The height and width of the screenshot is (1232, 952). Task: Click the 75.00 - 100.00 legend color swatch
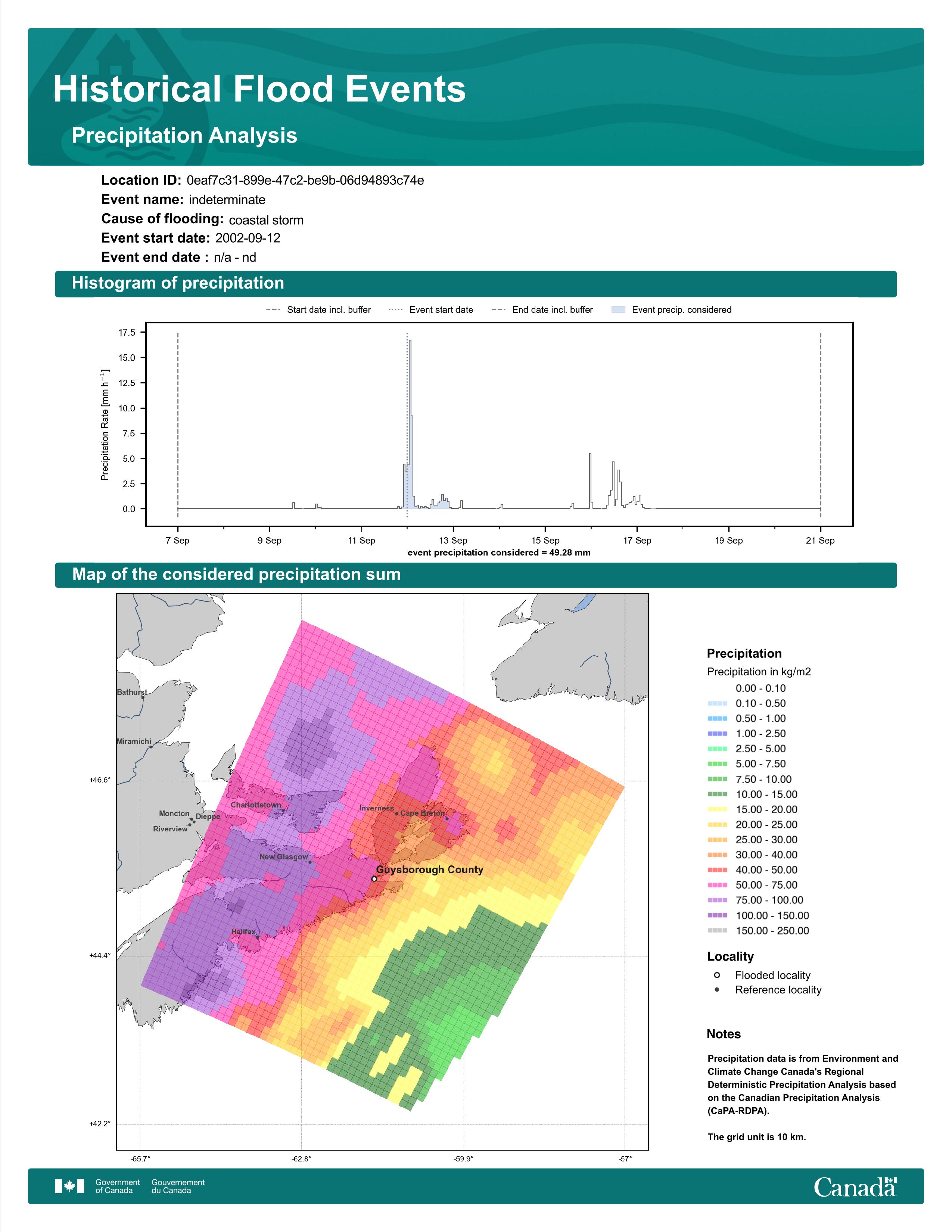[x=718, y=900]
